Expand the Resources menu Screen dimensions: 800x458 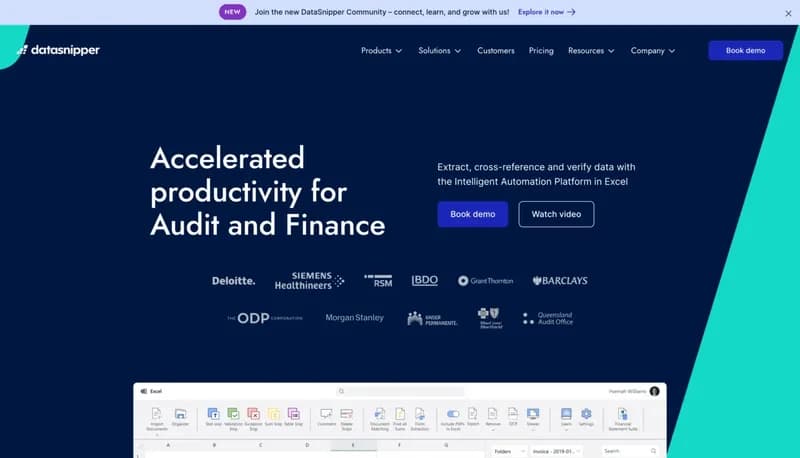point(591,50)
